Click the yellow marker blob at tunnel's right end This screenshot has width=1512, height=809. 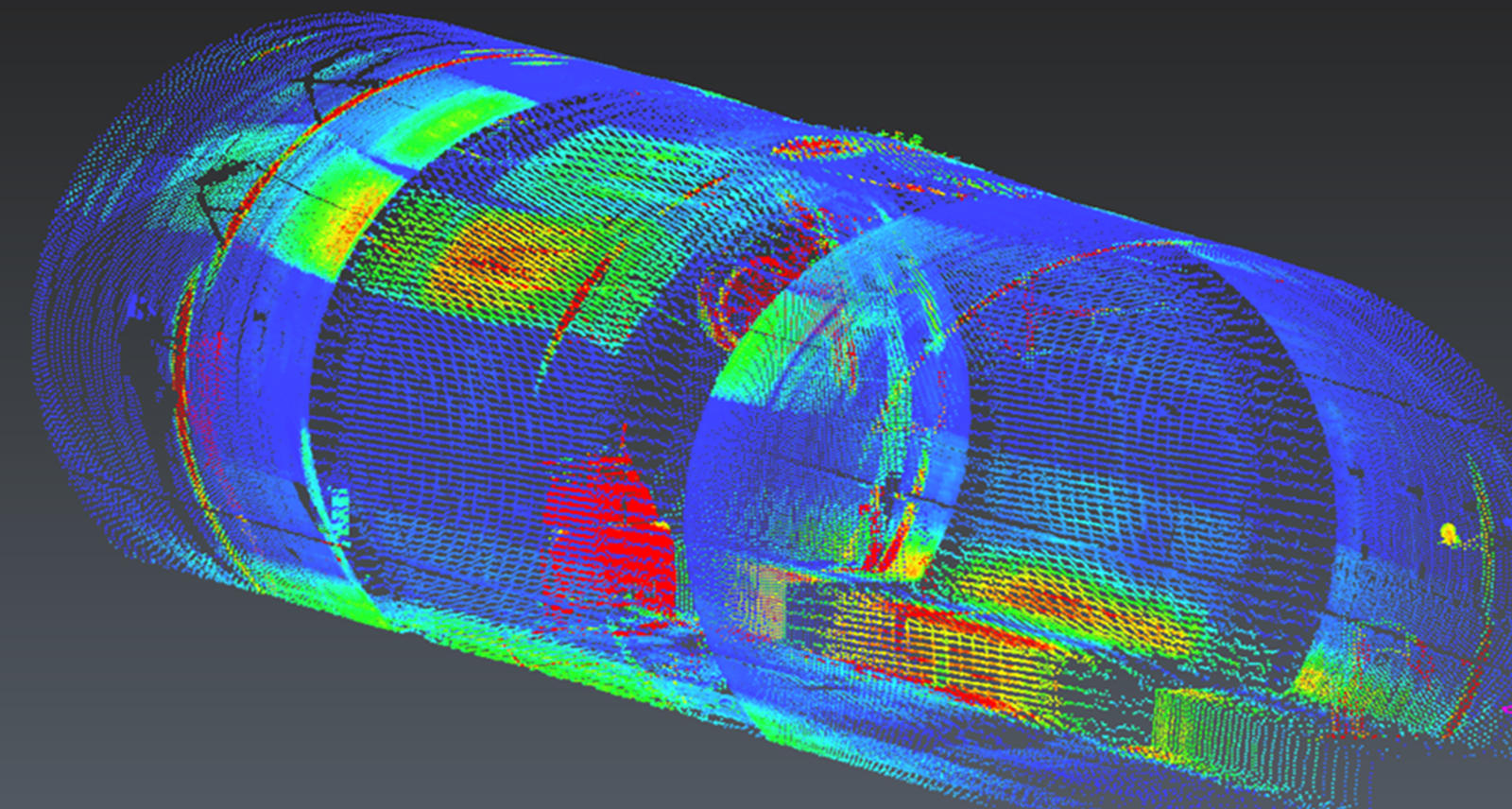coord(1447,535)
